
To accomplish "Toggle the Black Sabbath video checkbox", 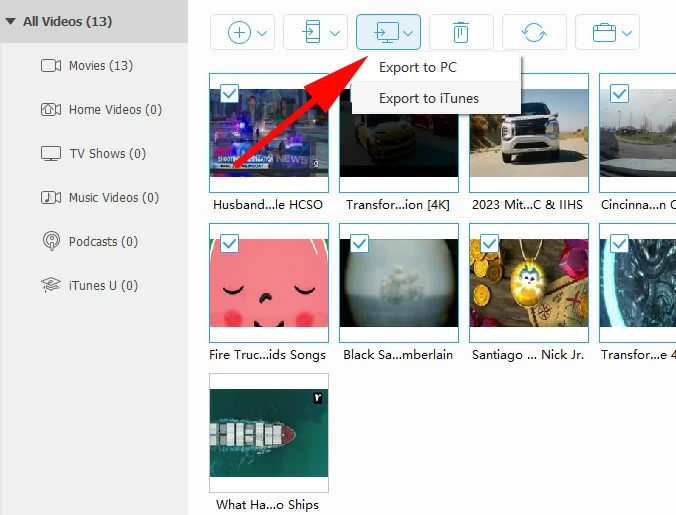I will pyautogui.click(x=359, y=243).
